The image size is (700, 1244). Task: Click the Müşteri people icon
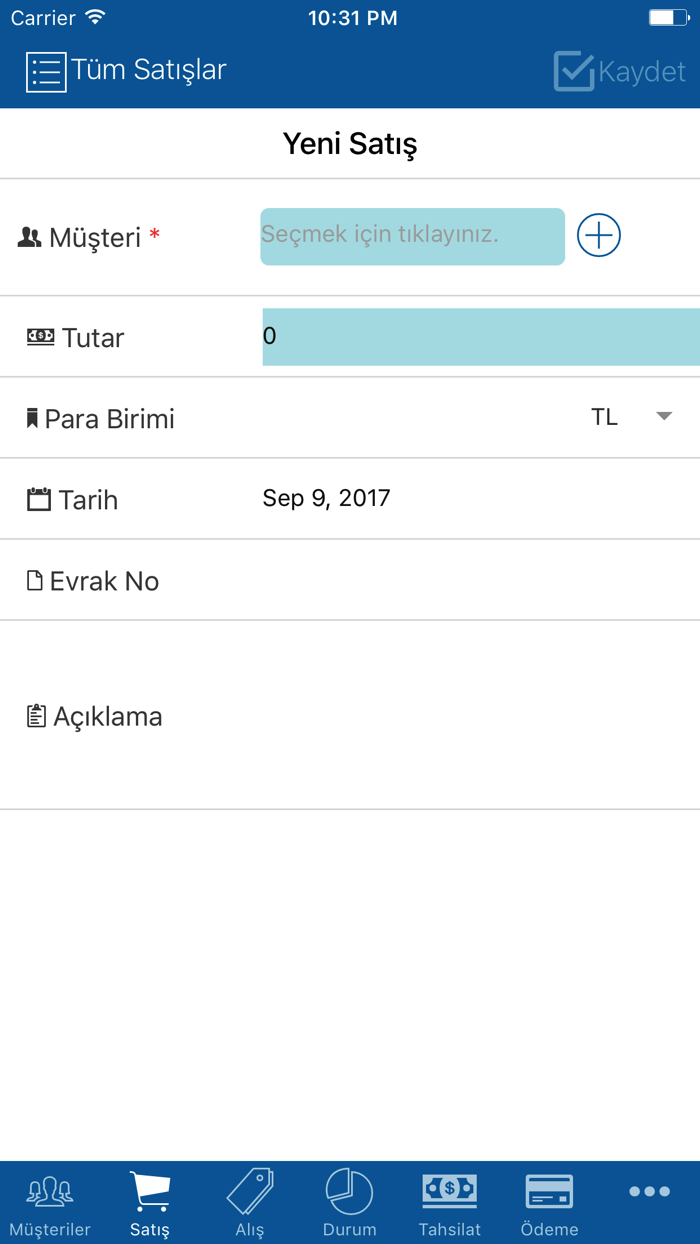[32, 237]
